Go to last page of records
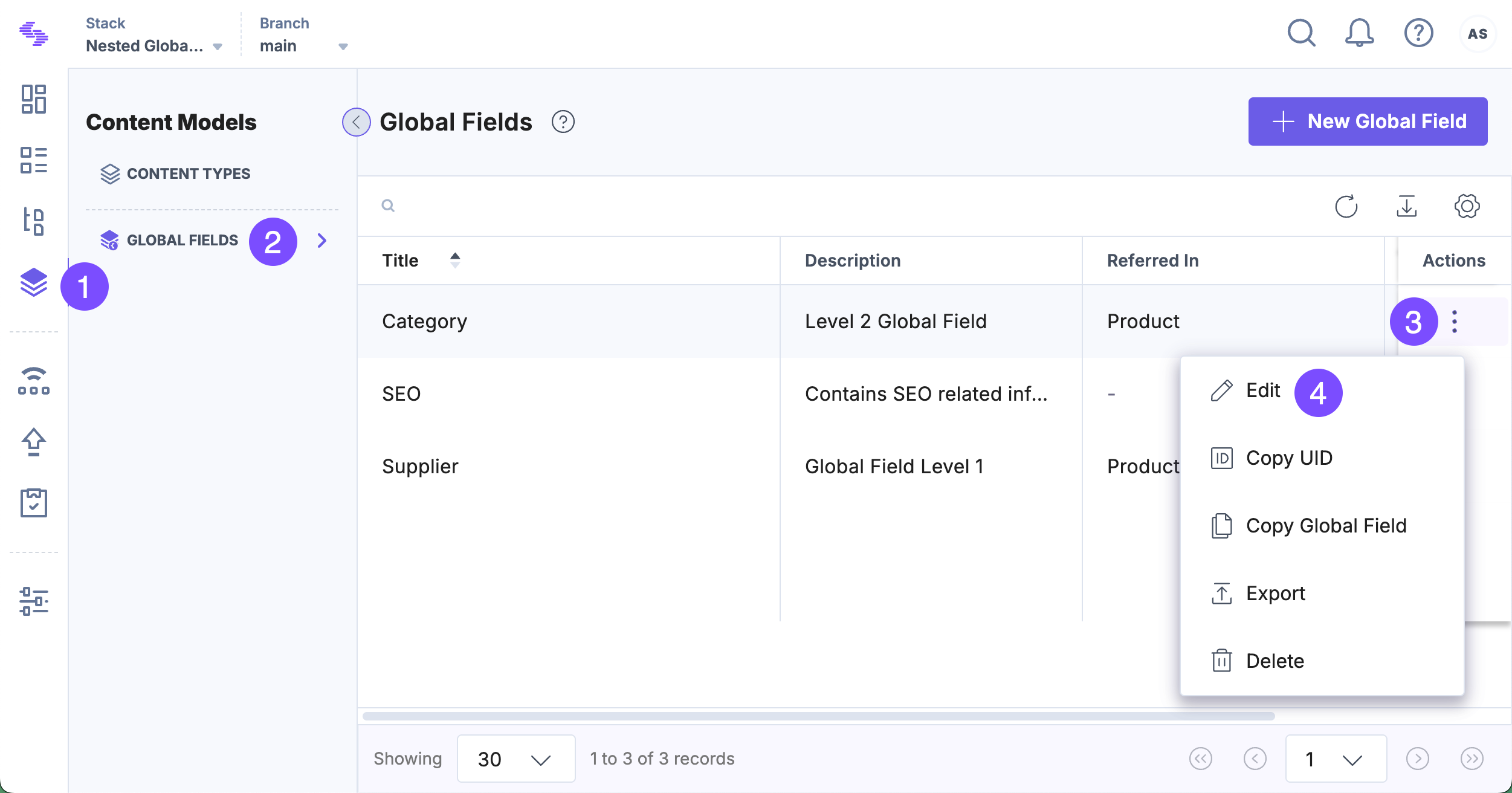 click(x=1472, y=759)
